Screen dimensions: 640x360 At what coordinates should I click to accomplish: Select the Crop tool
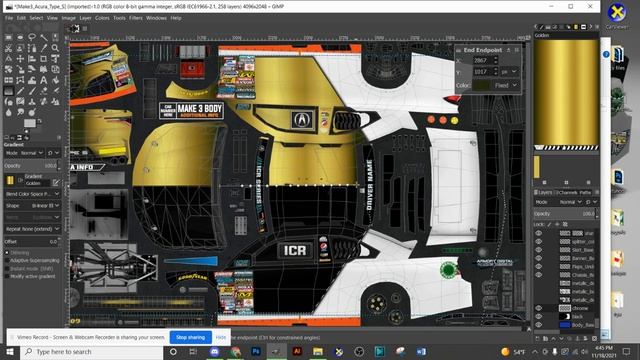tap(44, 59)
